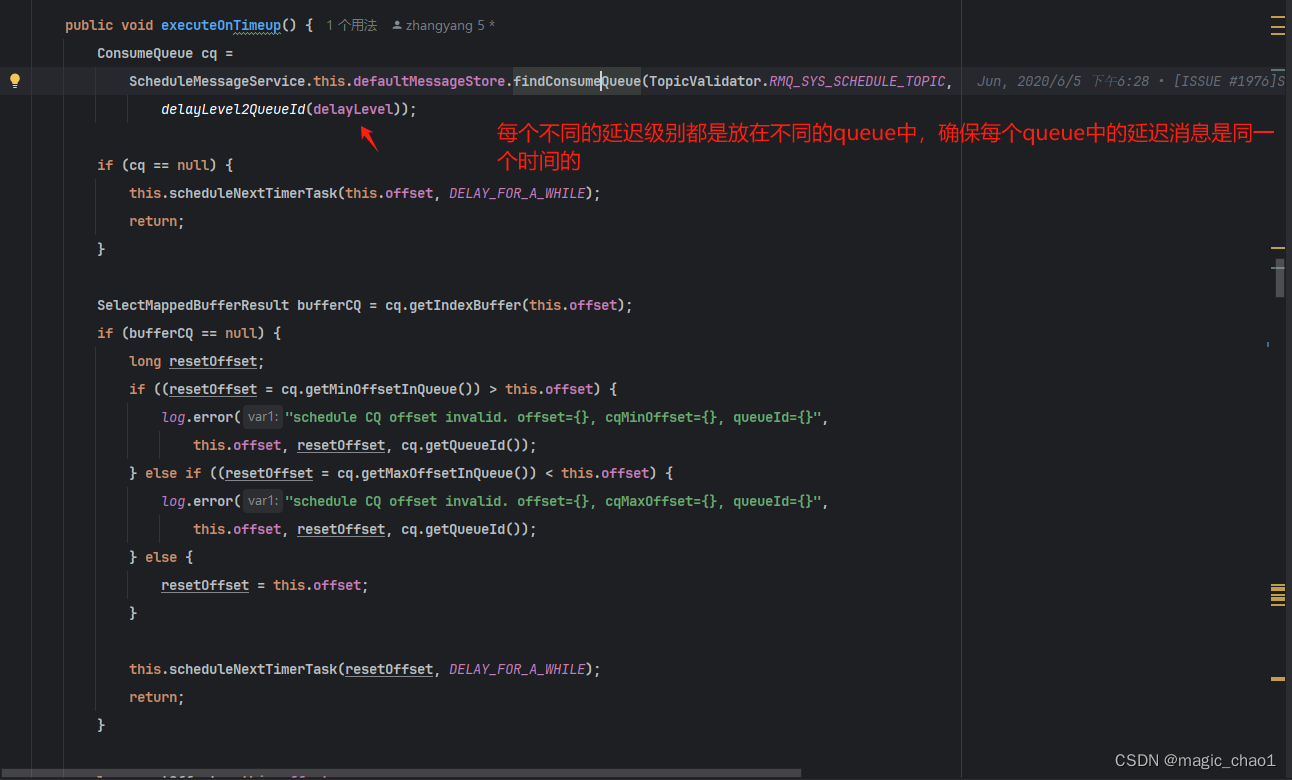This screenshot has width=1292, height=780.
Task: Click the var1 hint before cqMaxOffset string
Action: (x=263, y=501)
